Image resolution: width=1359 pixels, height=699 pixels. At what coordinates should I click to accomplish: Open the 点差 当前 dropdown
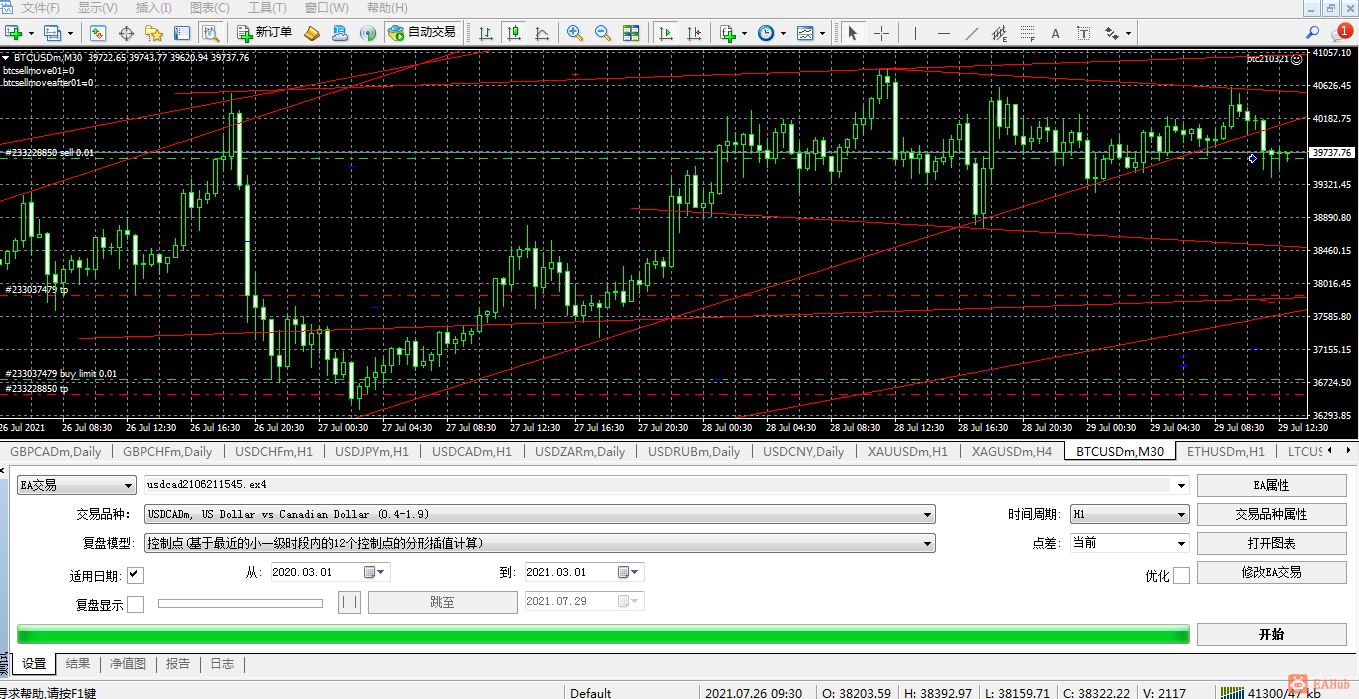pyautogui.click(x=1129, y=543)
